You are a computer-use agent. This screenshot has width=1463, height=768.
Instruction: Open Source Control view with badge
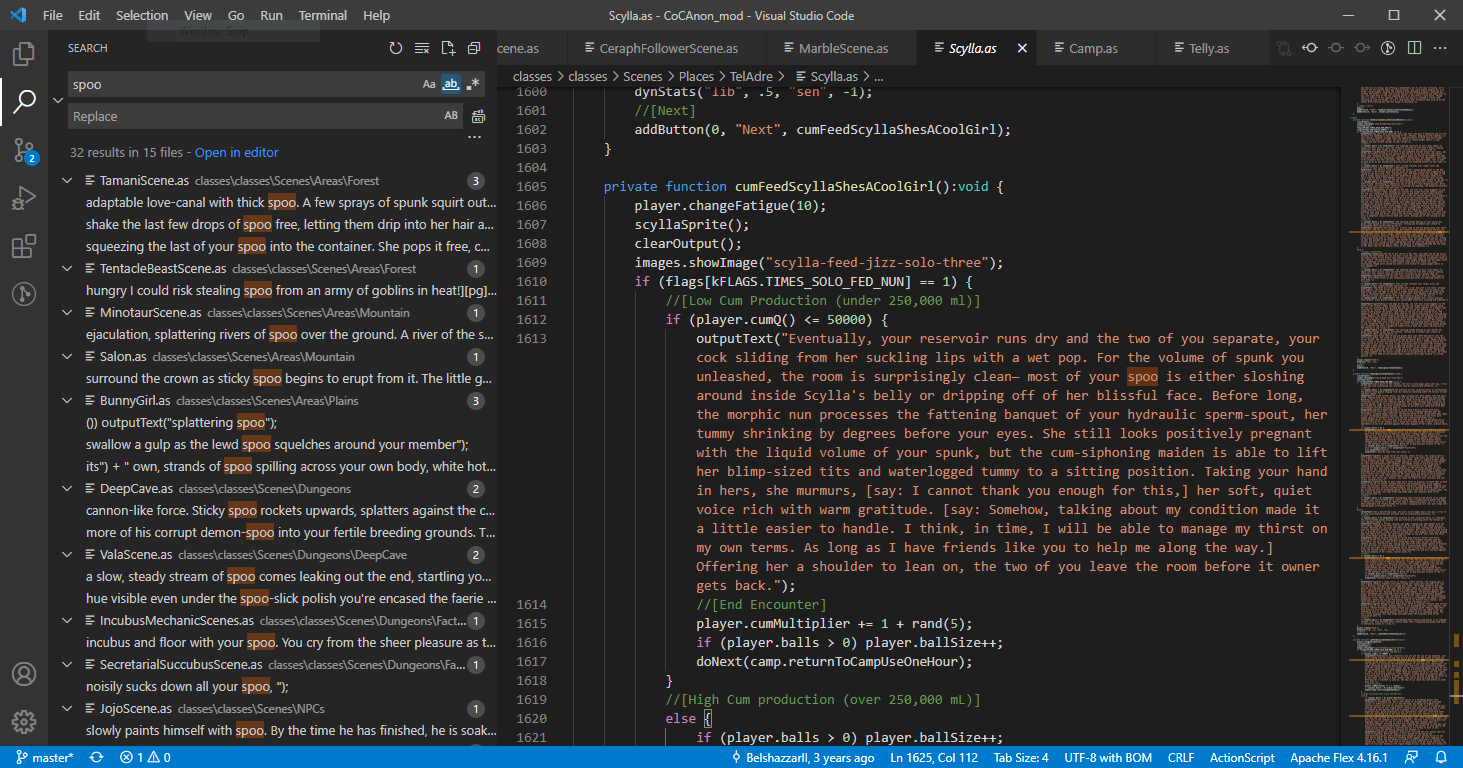pos(24,150)
